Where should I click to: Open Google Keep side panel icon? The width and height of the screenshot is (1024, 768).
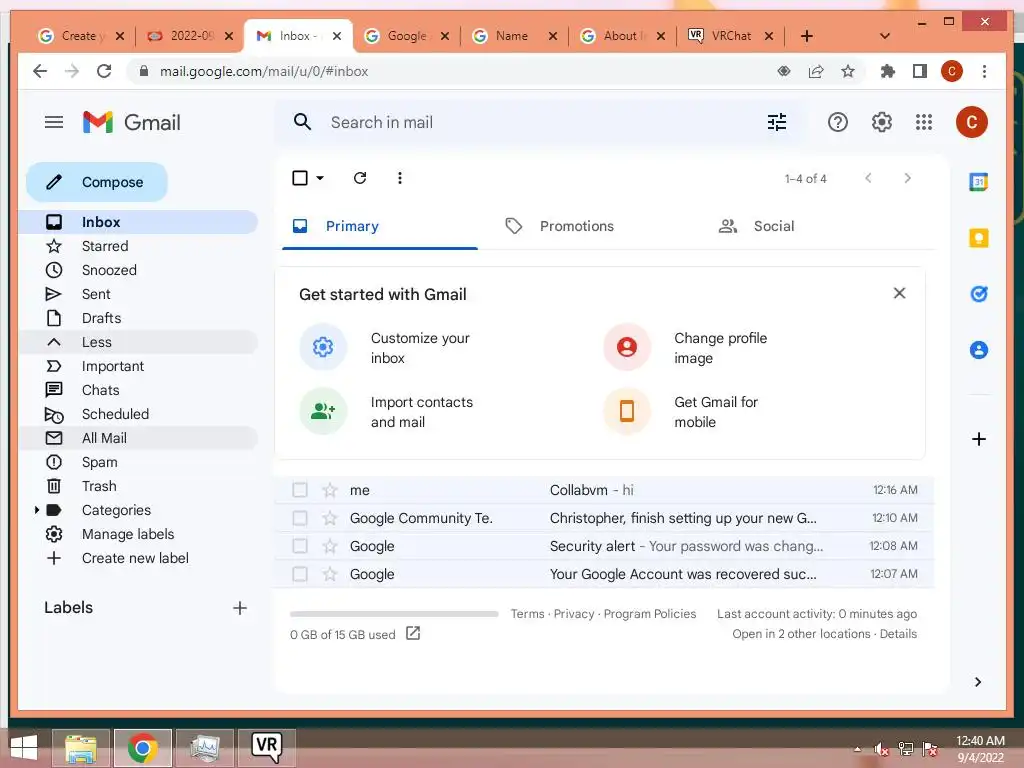click(978, 238)
